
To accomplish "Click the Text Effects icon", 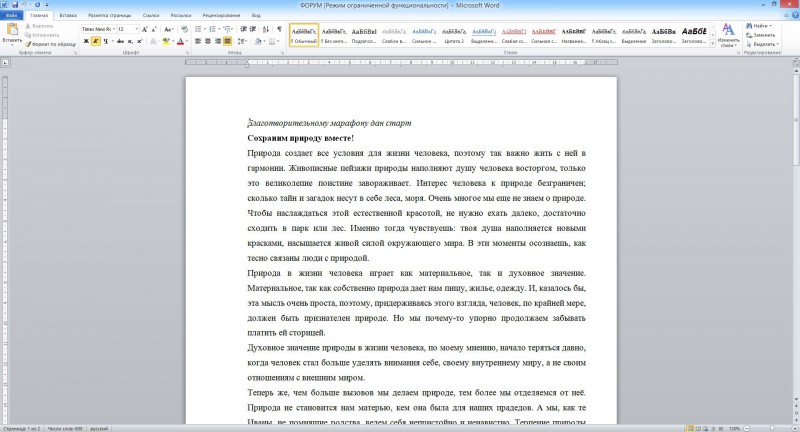I will [x=153, y=41].
